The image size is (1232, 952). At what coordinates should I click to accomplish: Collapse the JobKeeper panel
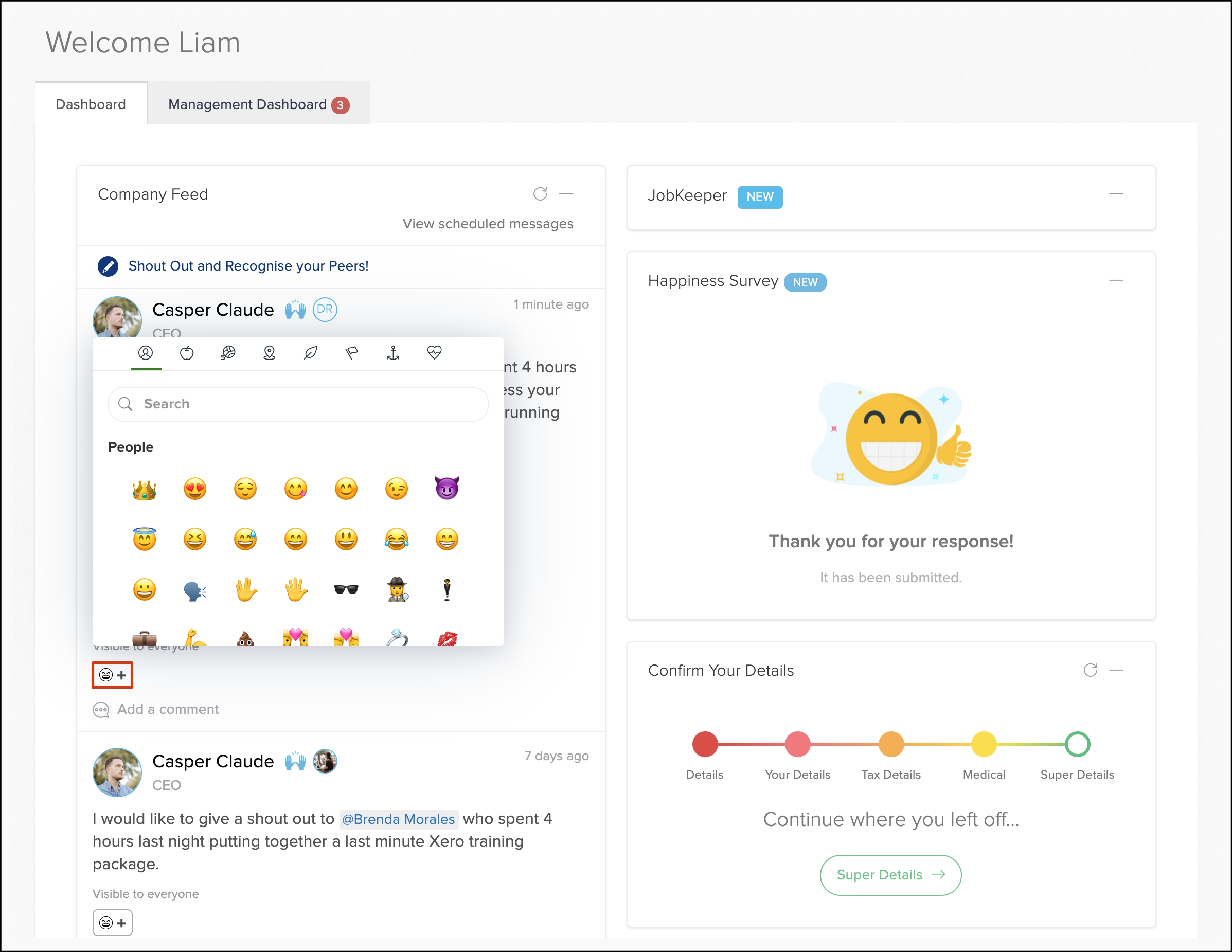(x=1116, y=194)
